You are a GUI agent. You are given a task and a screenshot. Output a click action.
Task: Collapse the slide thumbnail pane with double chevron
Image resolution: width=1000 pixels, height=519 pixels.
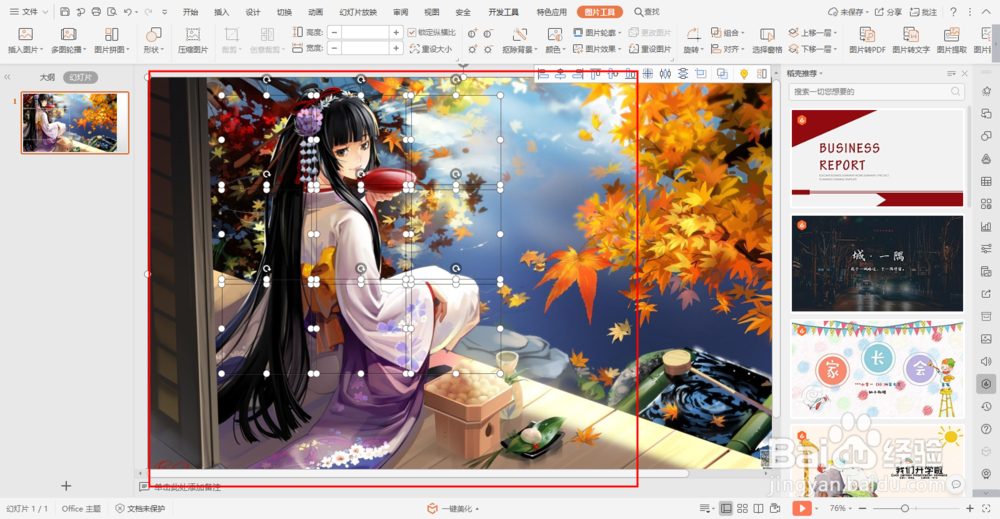tap(8, 77)
